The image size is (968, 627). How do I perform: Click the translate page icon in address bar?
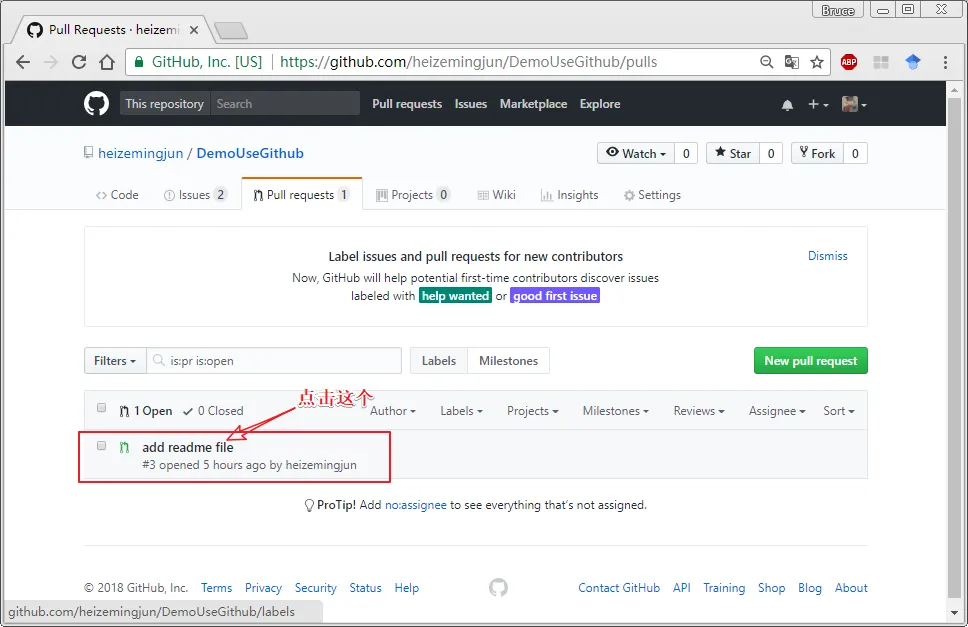(x=792, y=62)
